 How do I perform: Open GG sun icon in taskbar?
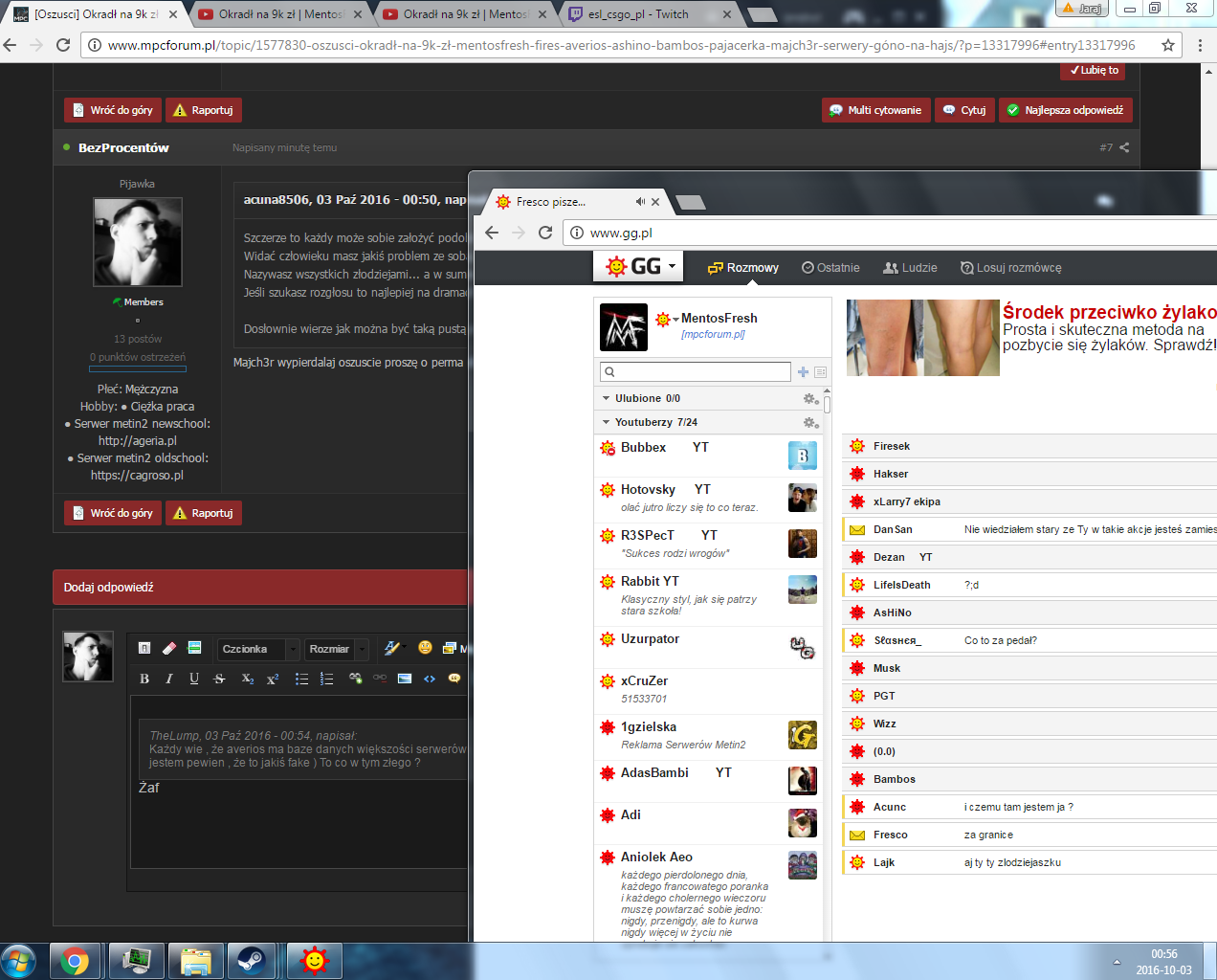coord(314,961)
